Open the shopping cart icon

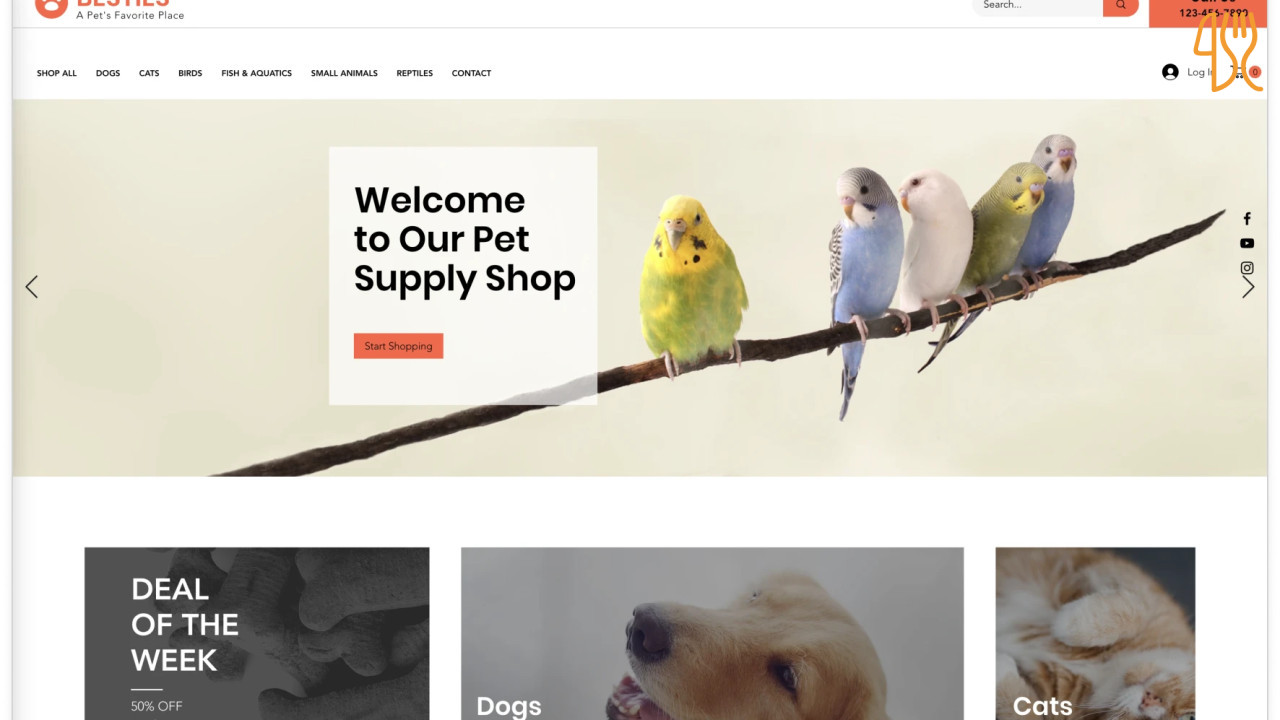point(1240,72)
